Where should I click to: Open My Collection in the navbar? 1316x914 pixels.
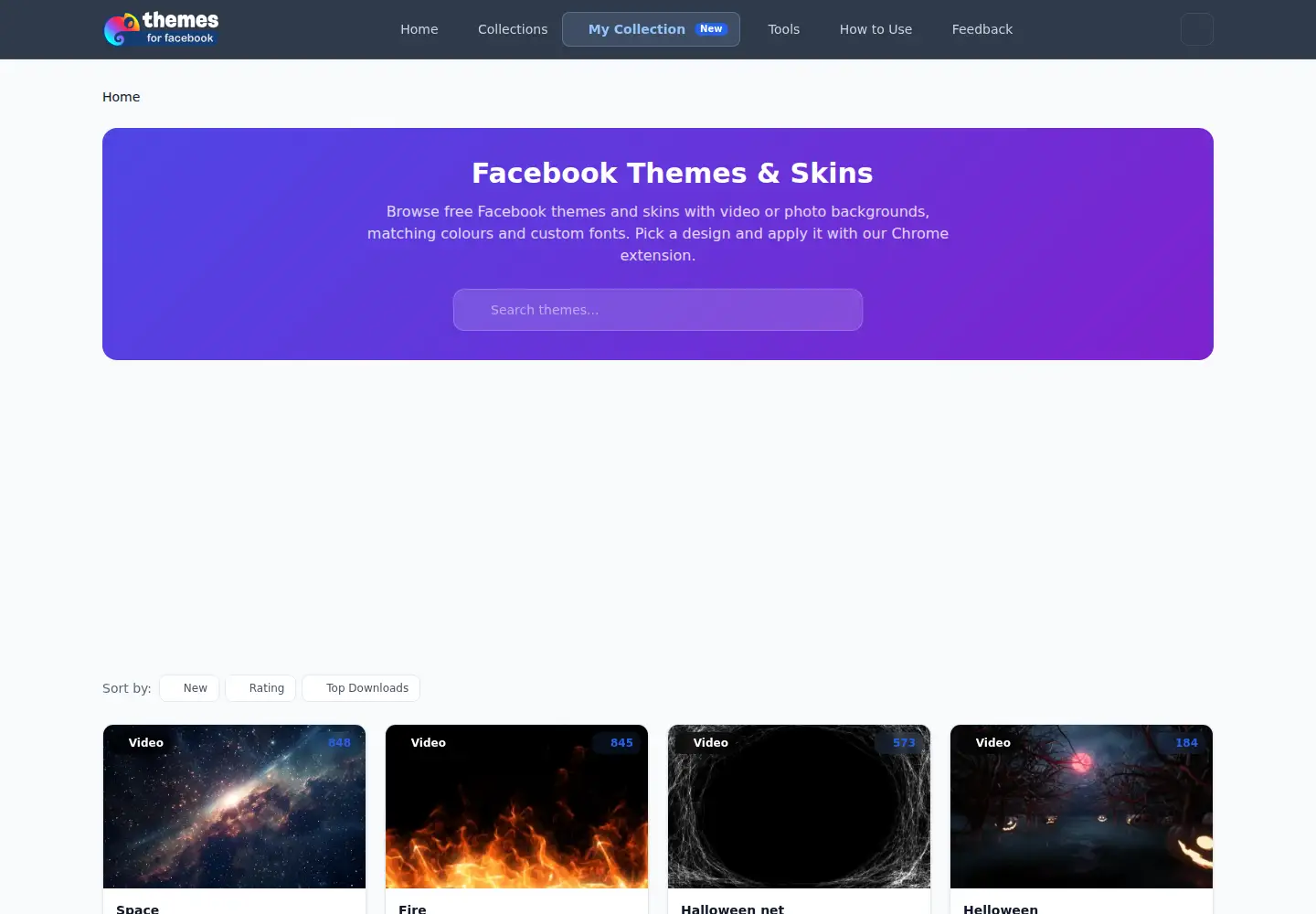click(x=651, y=29)
